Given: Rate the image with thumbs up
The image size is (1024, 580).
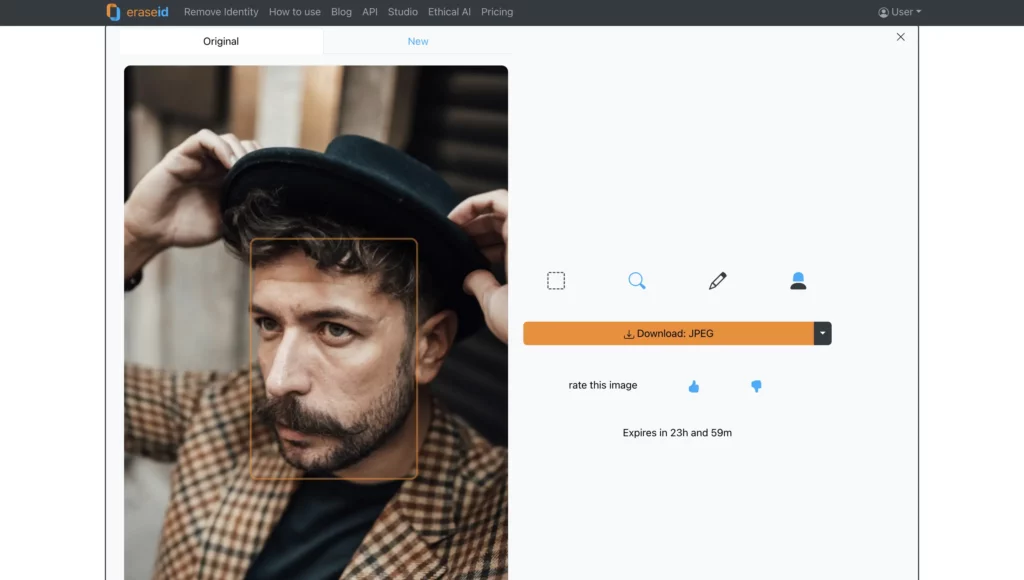Looking at the screenshot, I should tap(694, 385).
